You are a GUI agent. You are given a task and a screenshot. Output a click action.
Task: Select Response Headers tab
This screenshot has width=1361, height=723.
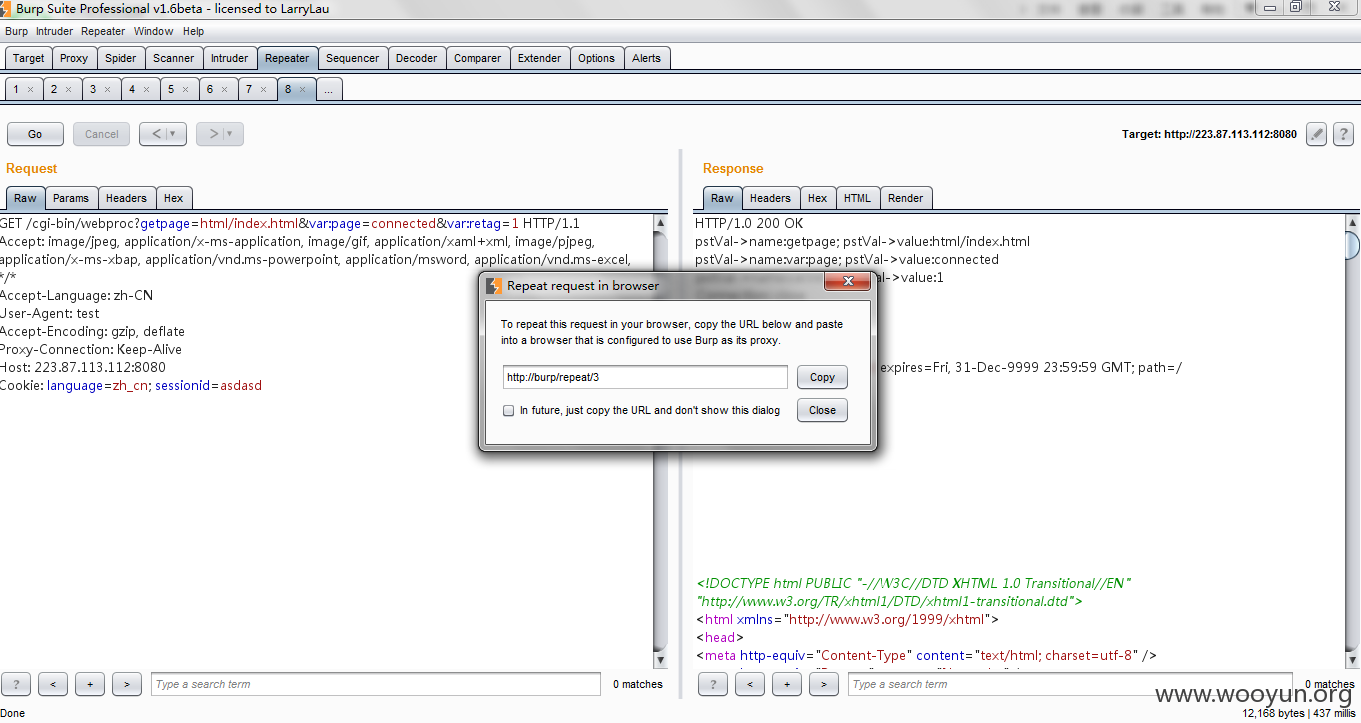(x=770, y=198)
